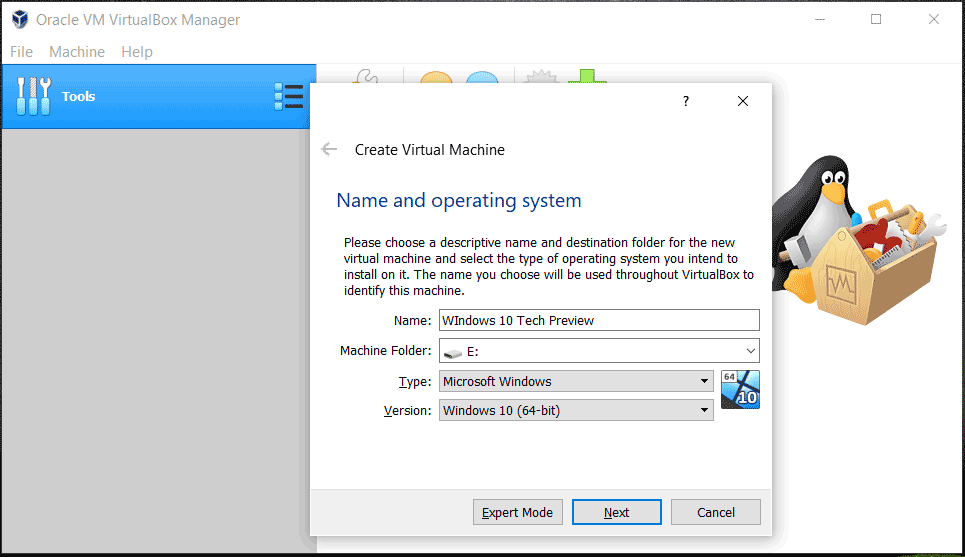Open the Version dropdown

(x=576, y=410)
